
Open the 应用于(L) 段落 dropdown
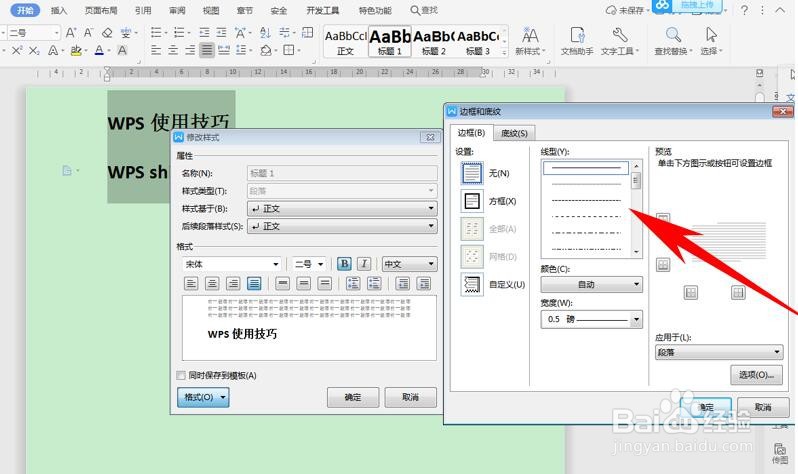pos(719,352)
